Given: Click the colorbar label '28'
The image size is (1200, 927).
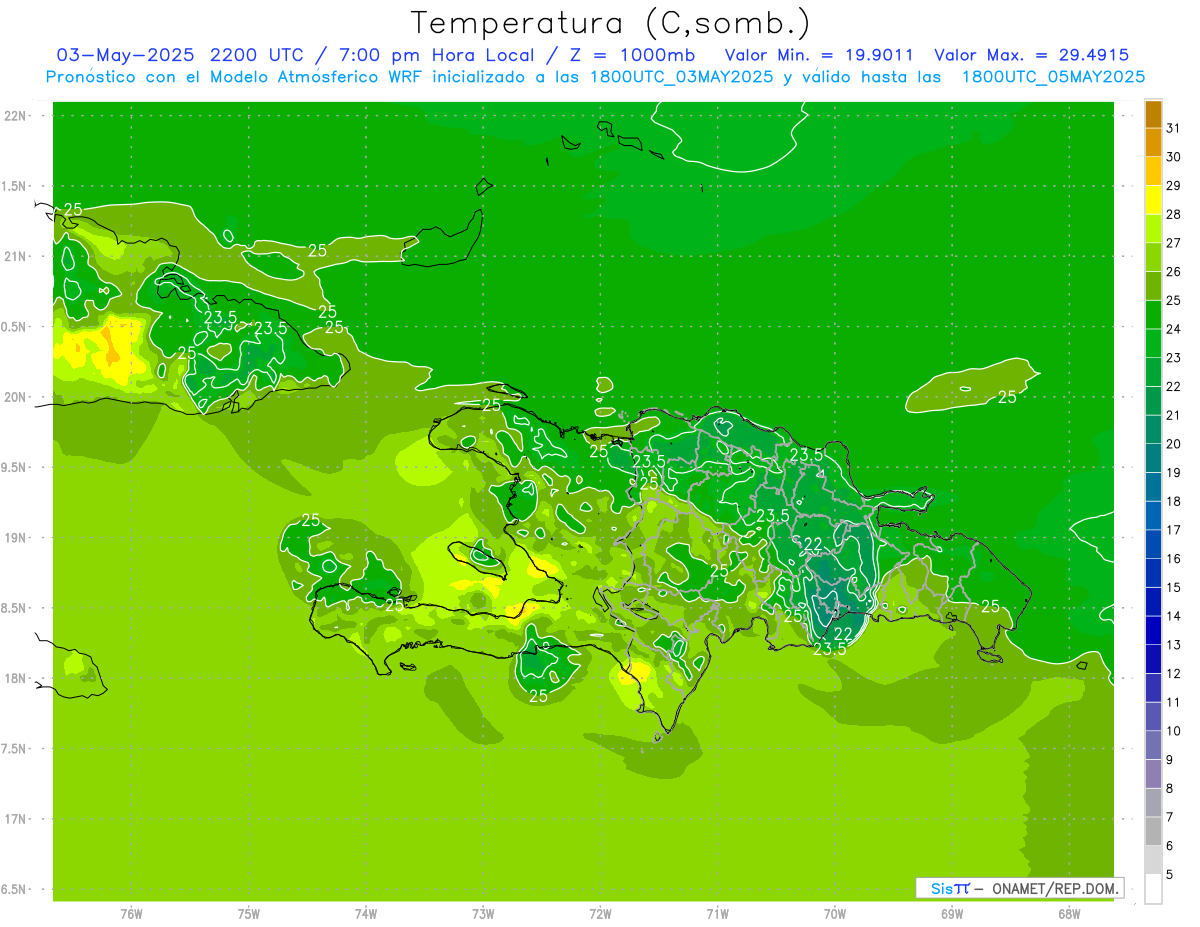Looking at the screenshot, I should pyautogui.click(x=1174, y=214).
